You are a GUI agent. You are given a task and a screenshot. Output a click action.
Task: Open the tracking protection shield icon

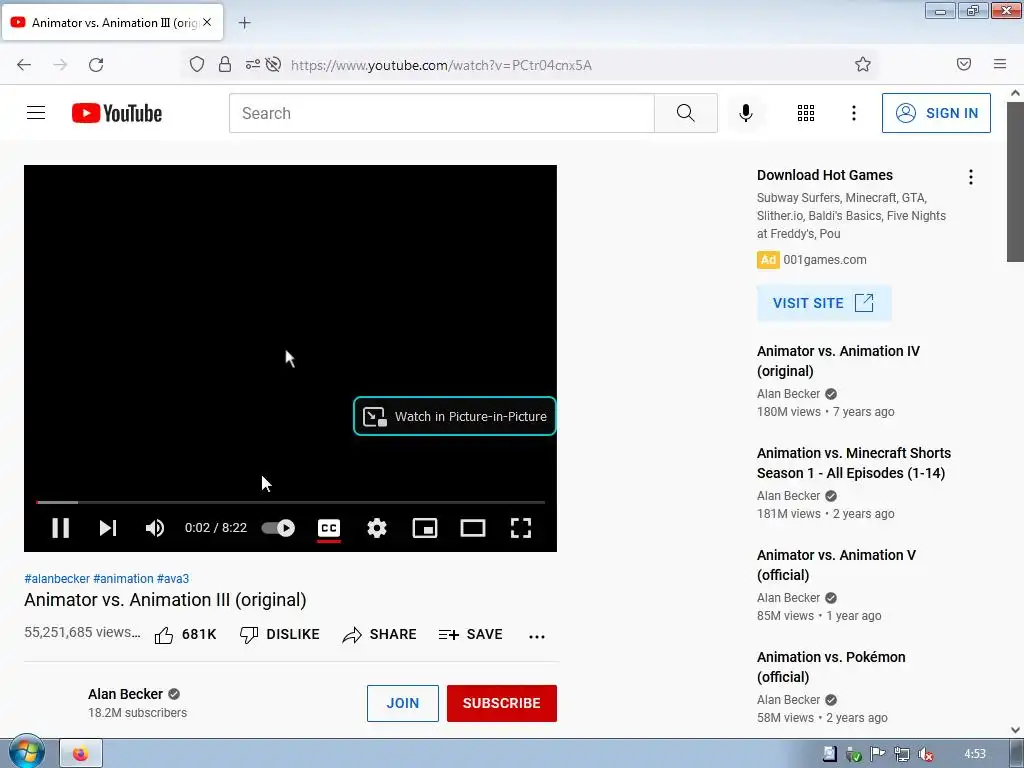[197, 64]
